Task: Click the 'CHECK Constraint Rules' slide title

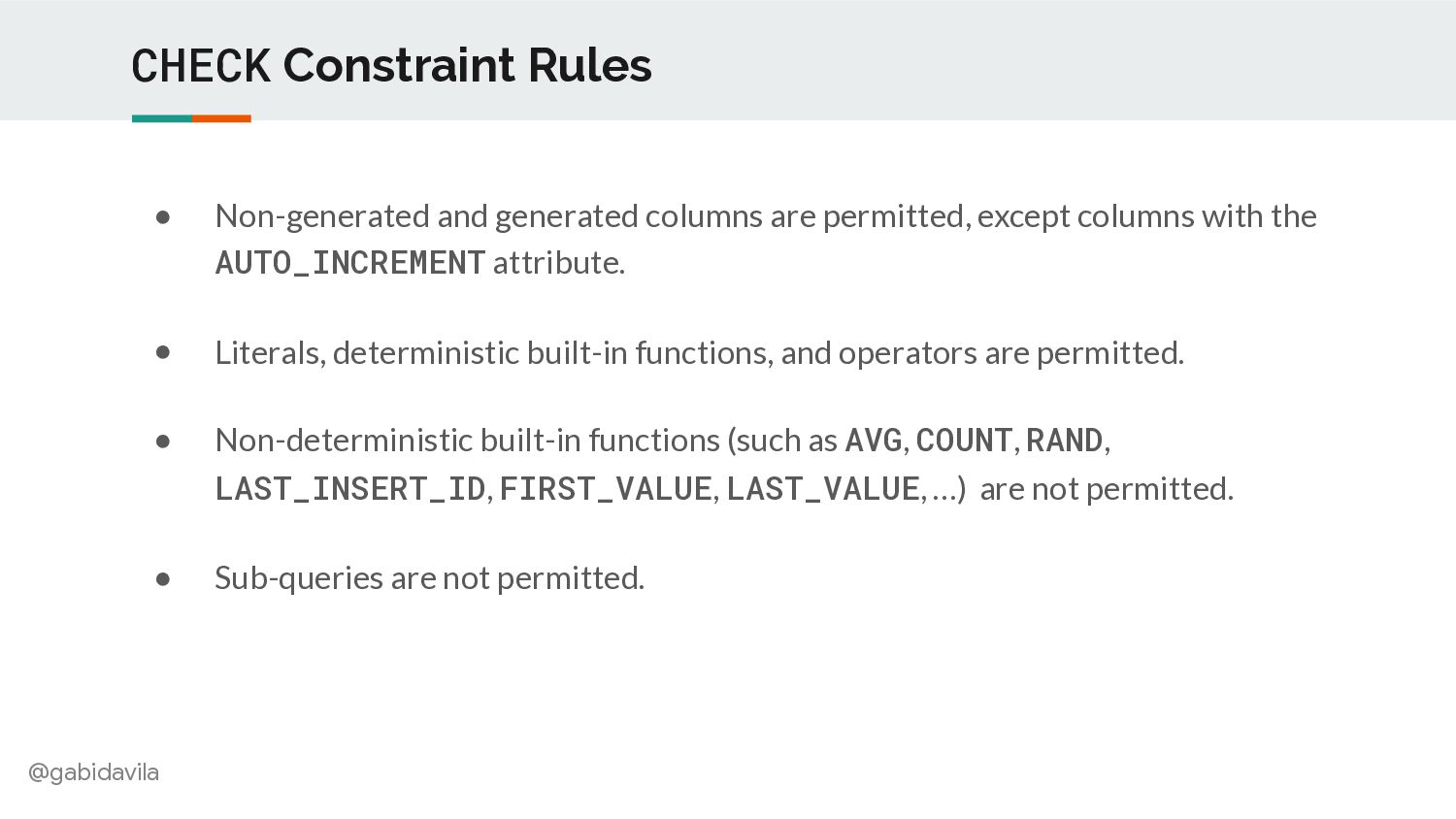Action: (391, 66)
